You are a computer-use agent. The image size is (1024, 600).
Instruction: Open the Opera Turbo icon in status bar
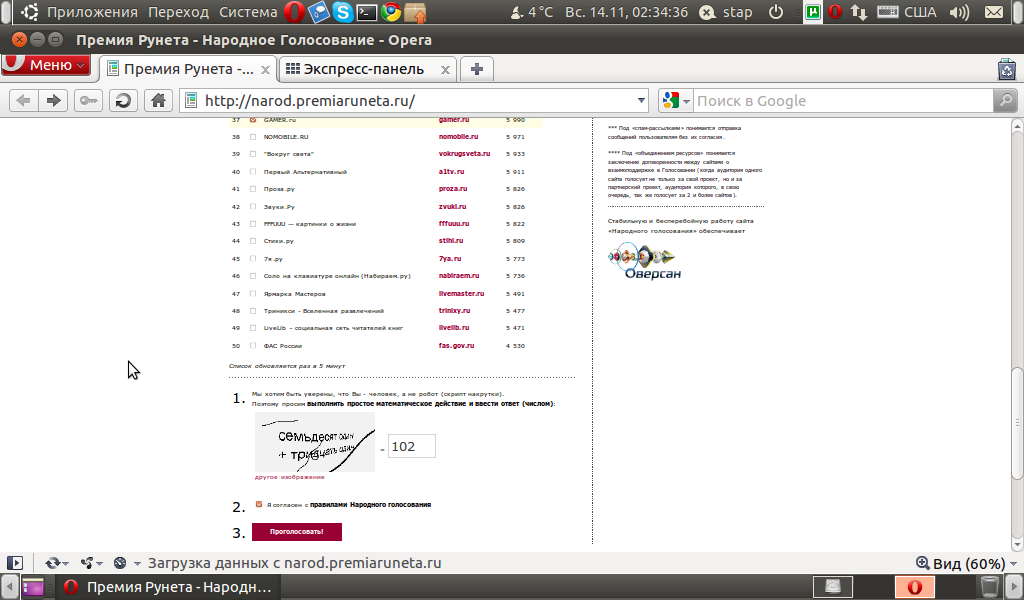pyautogui.click(x=120, y=563)
